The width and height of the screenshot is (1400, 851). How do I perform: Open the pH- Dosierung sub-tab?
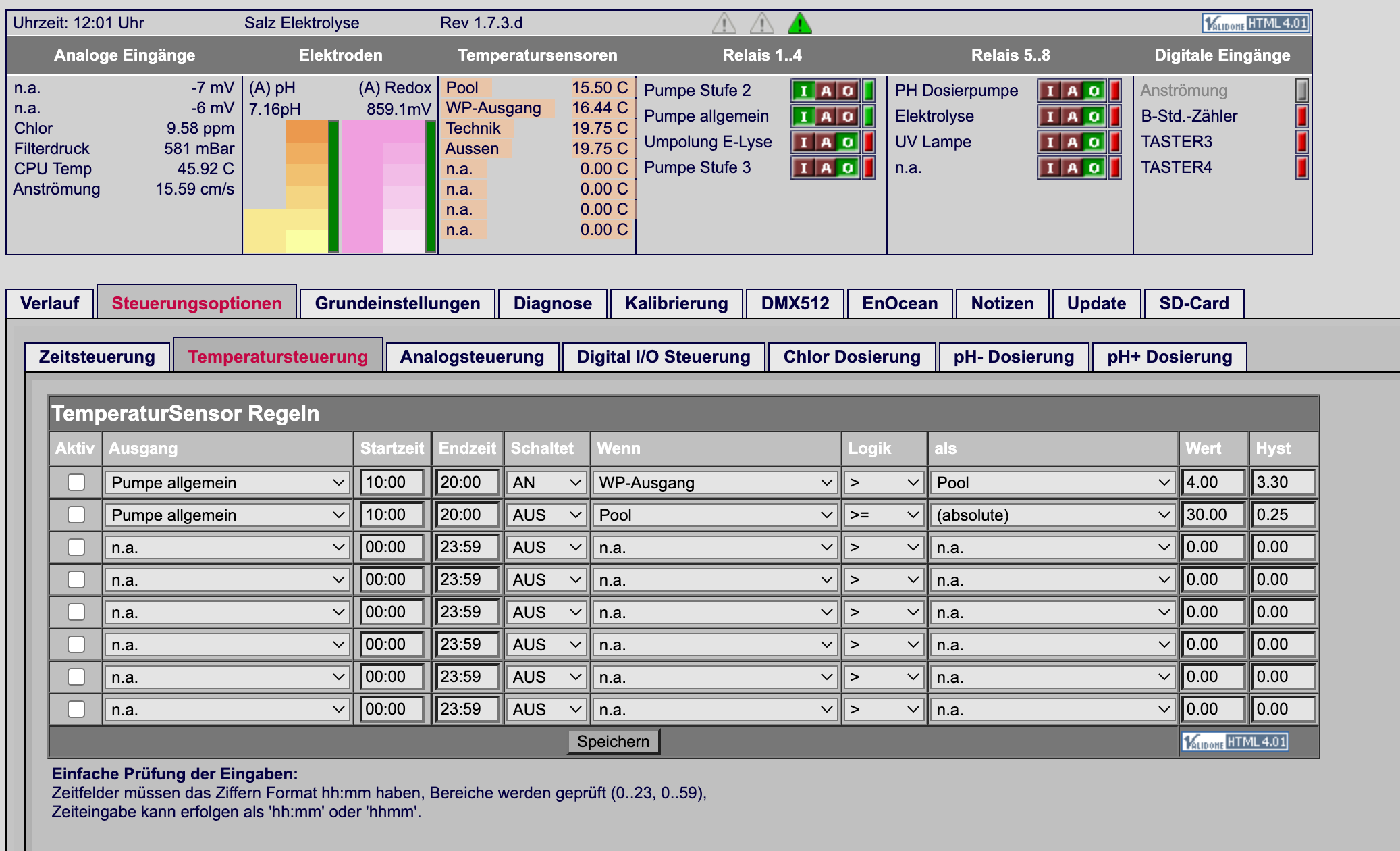(x=1014, y=357)
